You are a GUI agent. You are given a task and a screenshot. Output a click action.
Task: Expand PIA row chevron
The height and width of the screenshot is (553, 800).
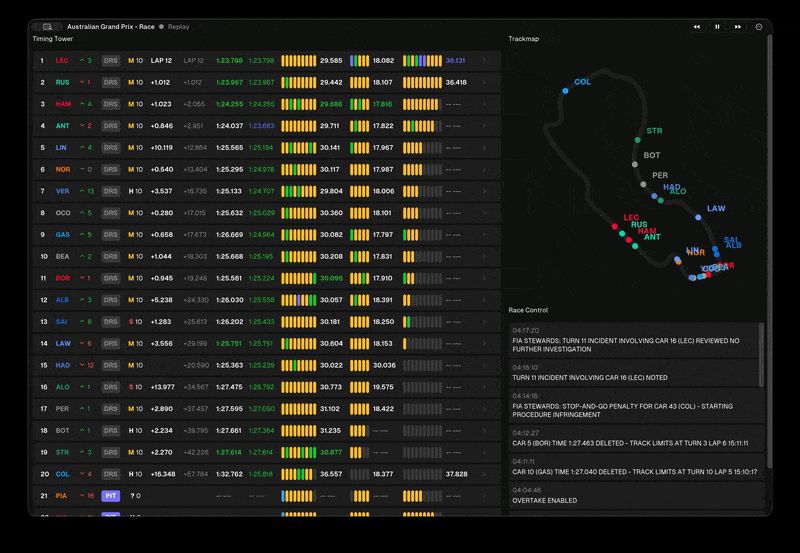[484, 496]
